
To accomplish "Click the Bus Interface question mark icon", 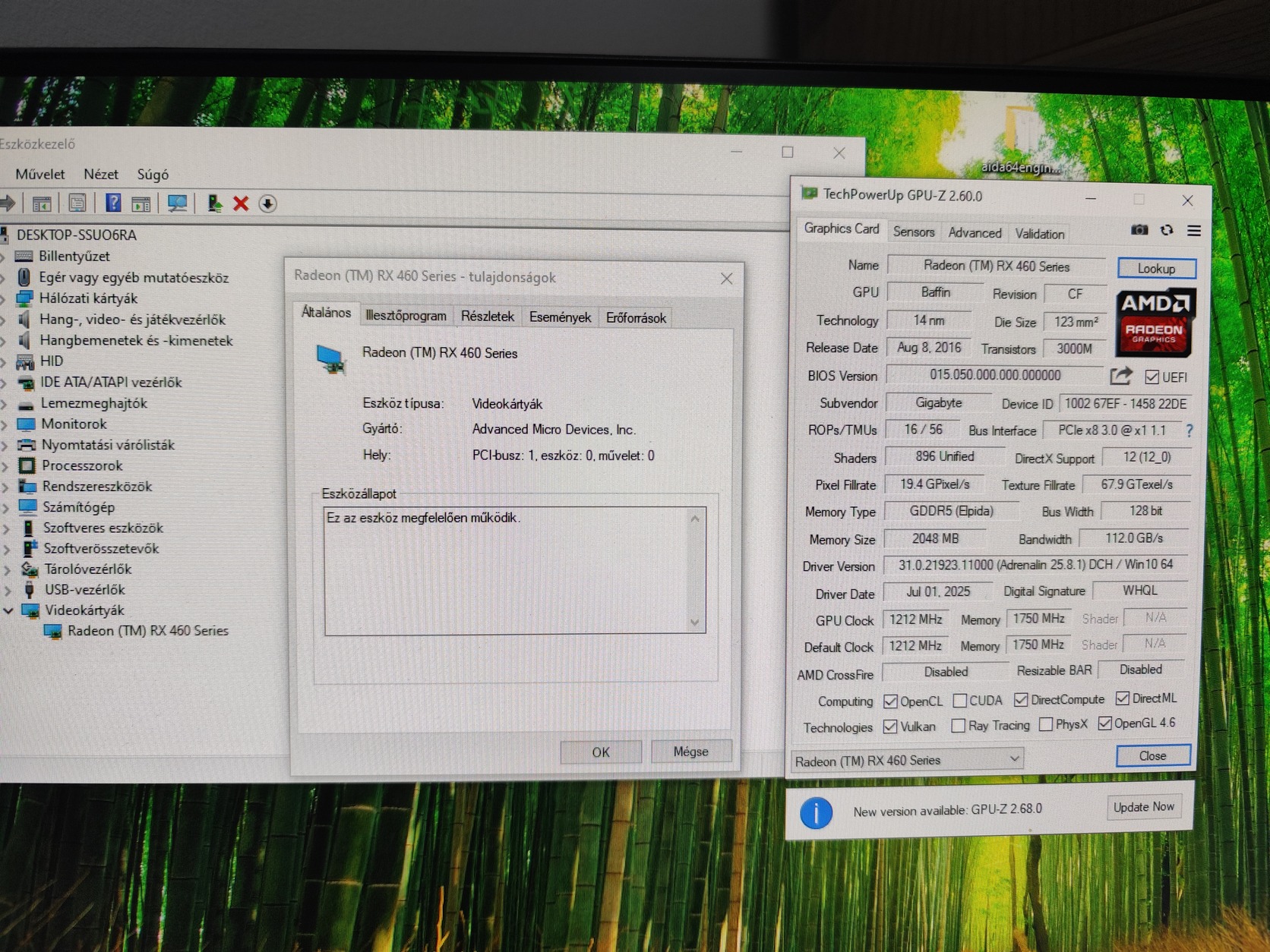I will [1189, 431].
